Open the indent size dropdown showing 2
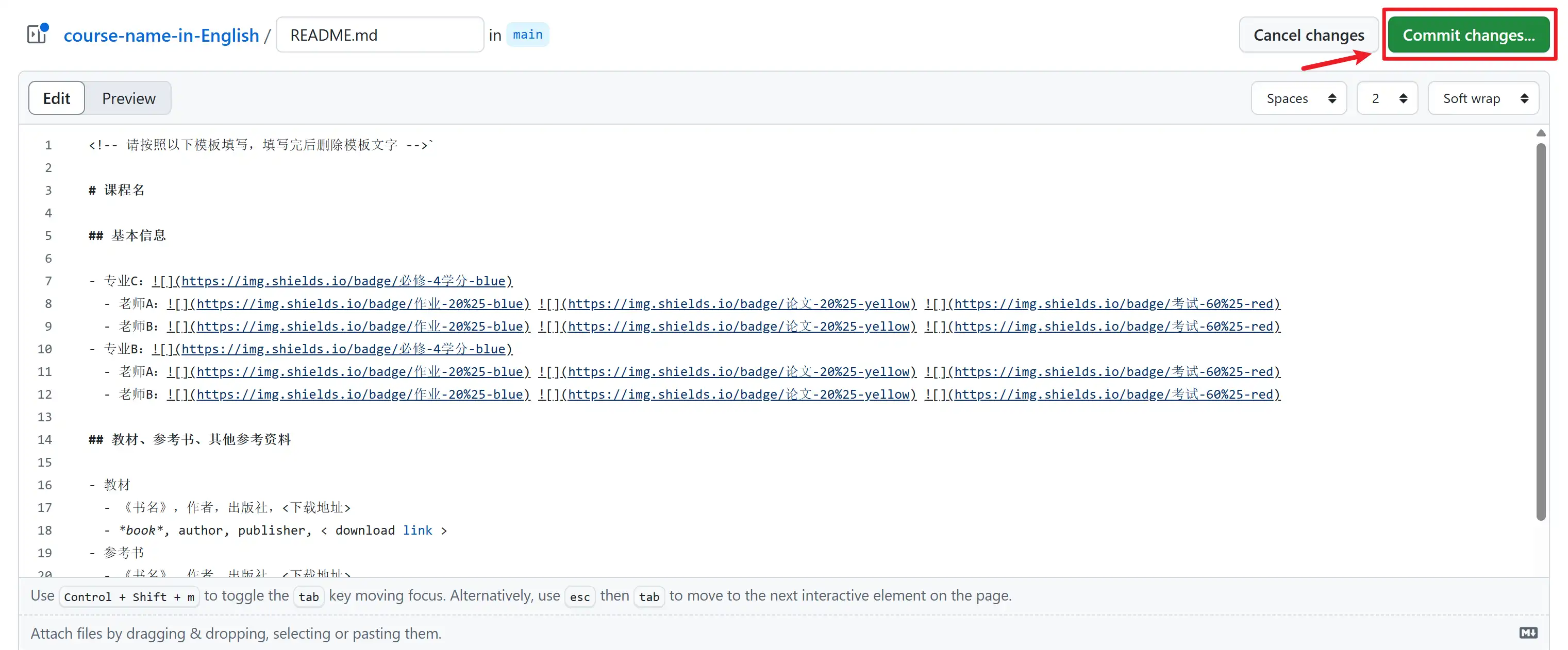 [1387, 98]
